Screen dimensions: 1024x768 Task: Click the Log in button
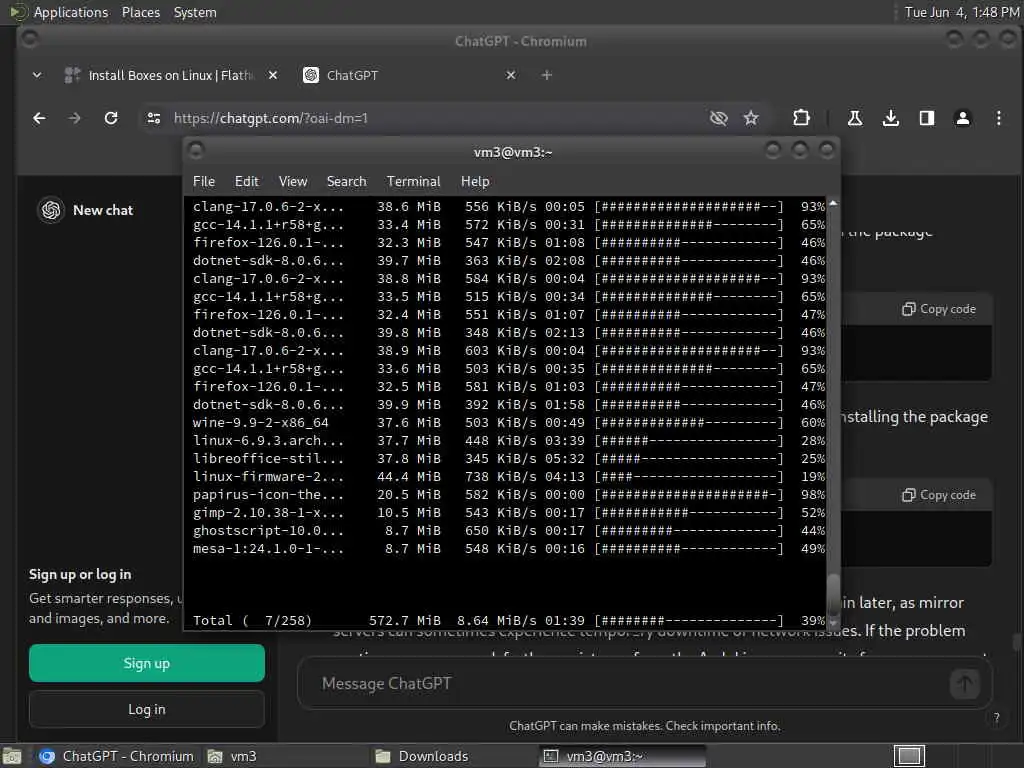coord(147,709)
